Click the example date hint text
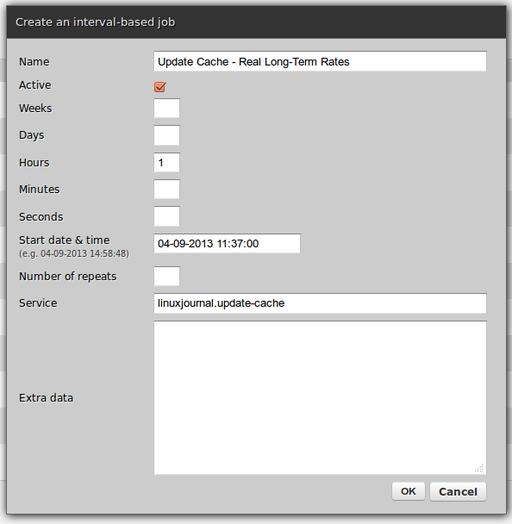The height and width of the screenshot is (524, 512). (x=74, y=254)
